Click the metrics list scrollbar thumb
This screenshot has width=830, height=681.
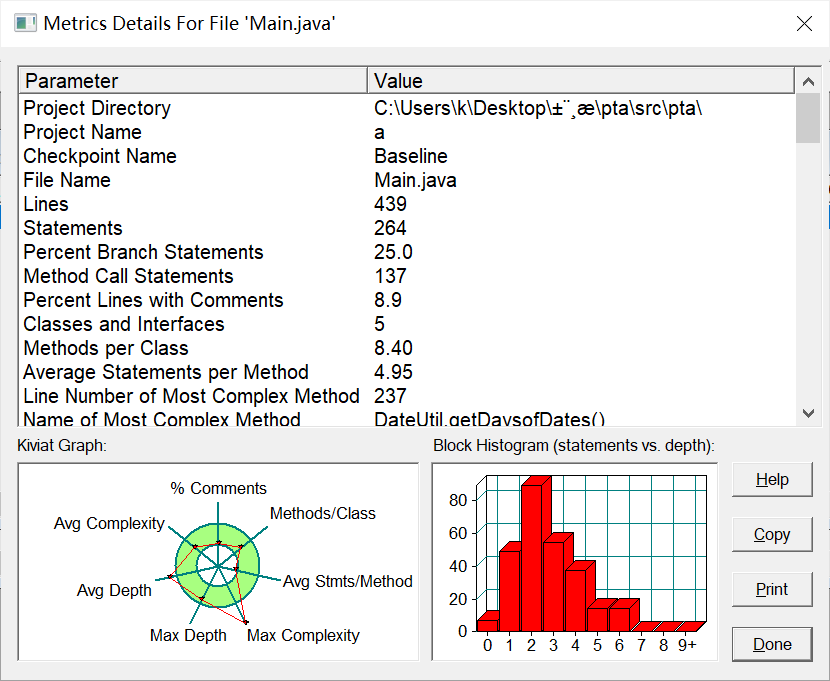[808, 118]
